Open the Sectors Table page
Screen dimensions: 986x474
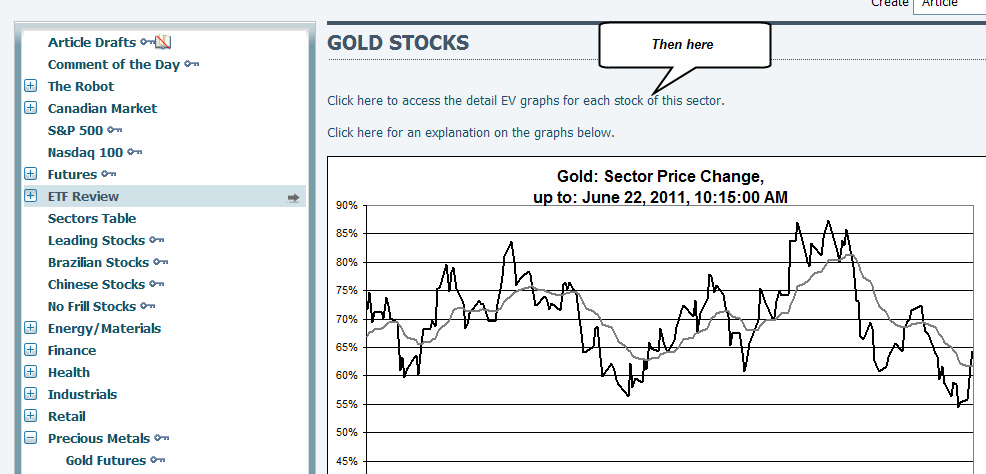[92, 218]
